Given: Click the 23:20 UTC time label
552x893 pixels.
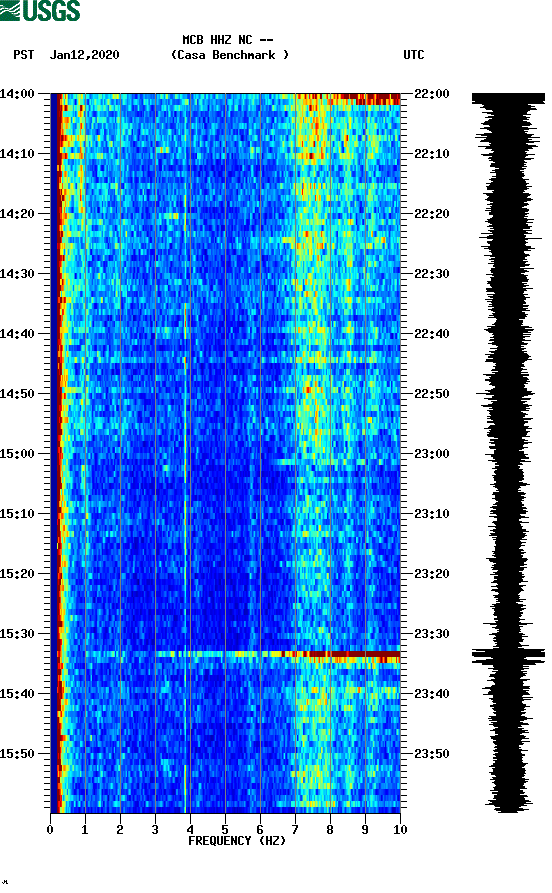Looking at the screenshot, I should tap(432, 574).
